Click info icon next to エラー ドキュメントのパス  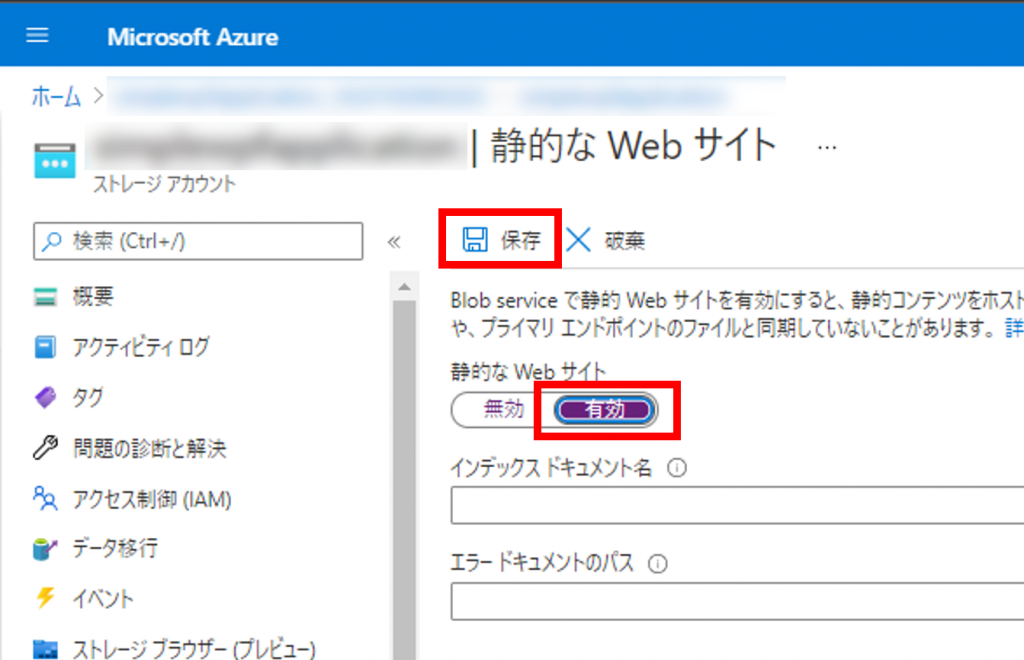(x=657, y=564)
